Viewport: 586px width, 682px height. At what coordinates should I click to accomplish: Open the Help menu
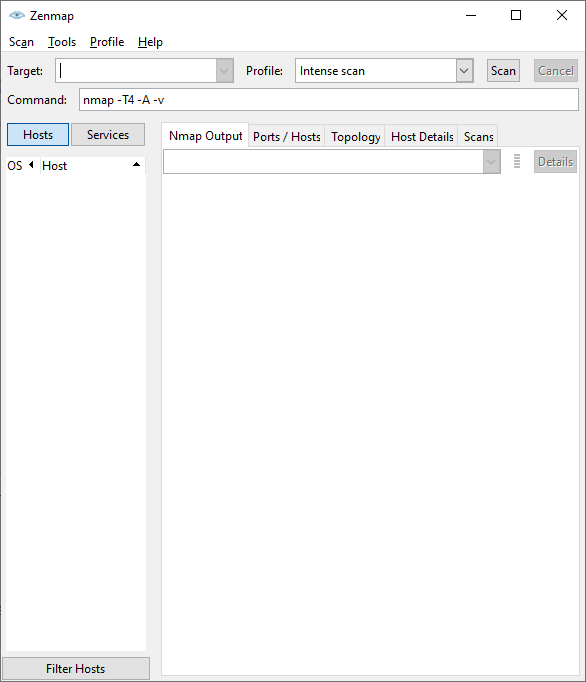point(150,42)
